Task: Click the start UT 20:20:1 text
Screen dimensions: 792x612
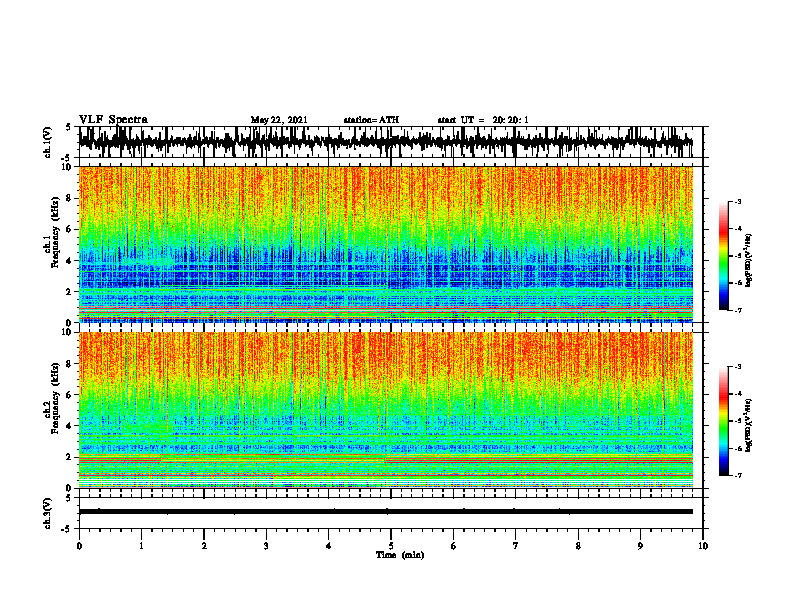Action: pos(483,120)
